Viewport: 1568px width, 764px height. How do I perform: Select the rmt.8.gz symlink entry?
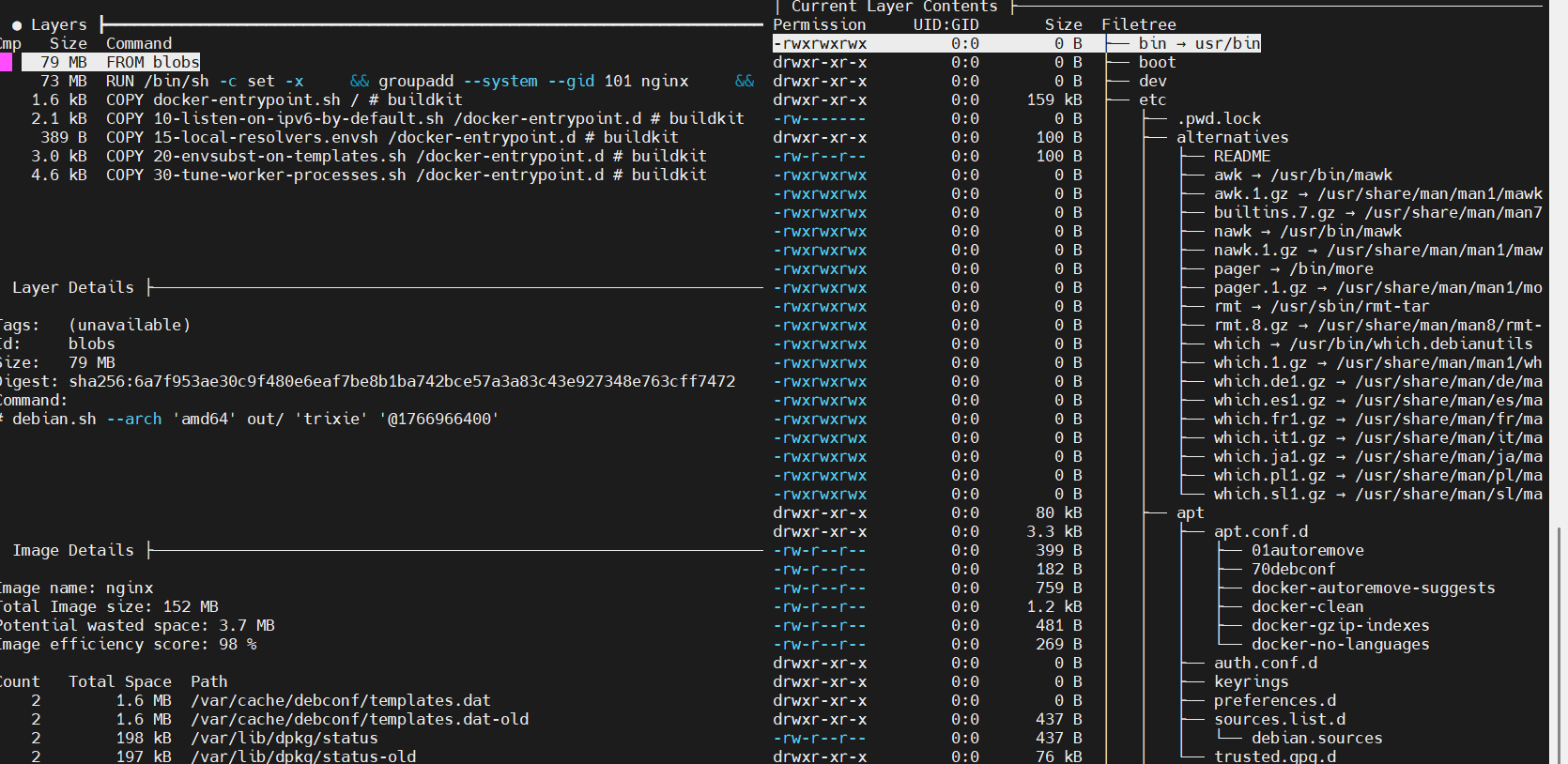point(1378,325)
